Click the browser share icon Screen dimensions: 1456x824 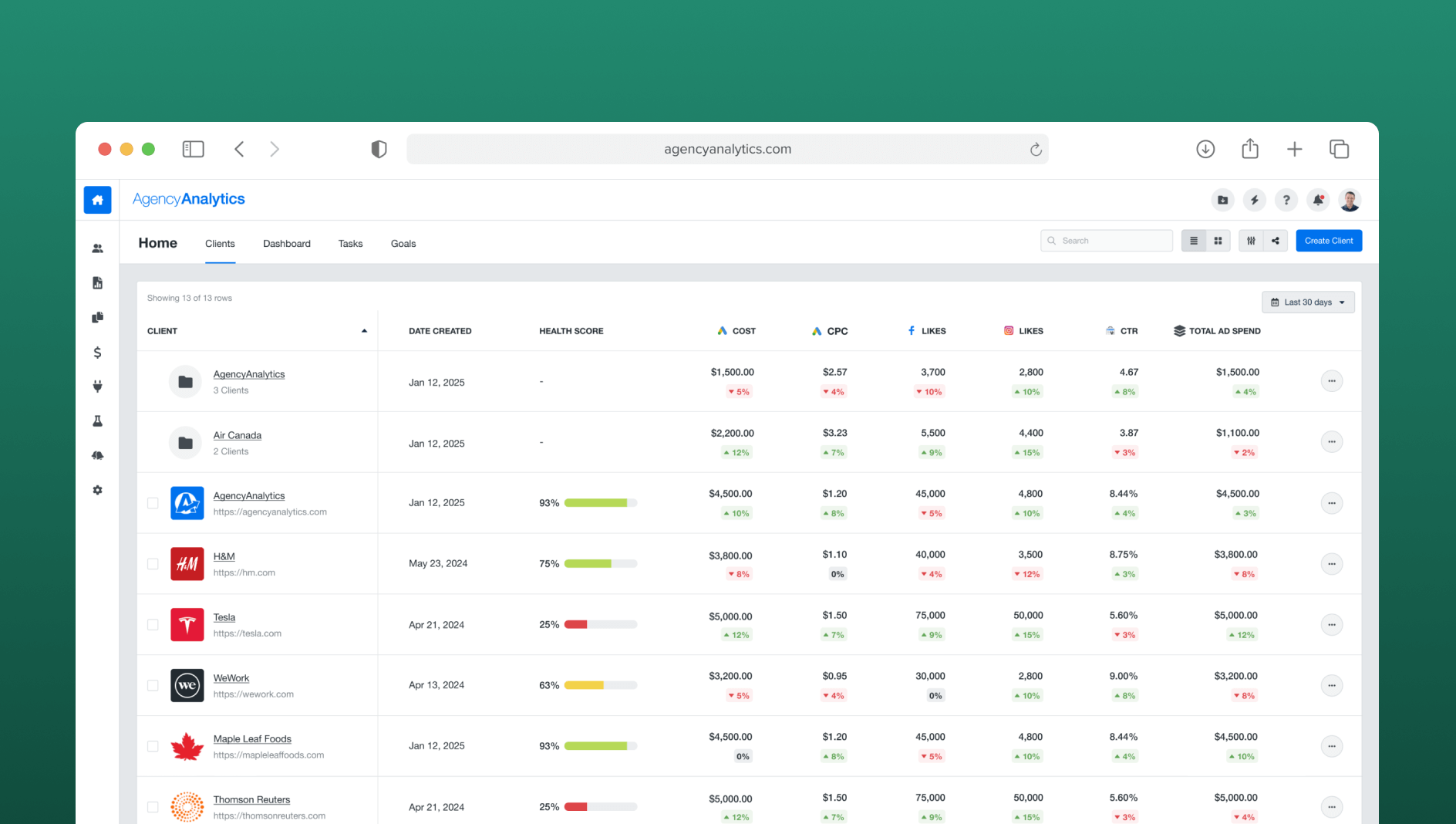pos(1250,149)
